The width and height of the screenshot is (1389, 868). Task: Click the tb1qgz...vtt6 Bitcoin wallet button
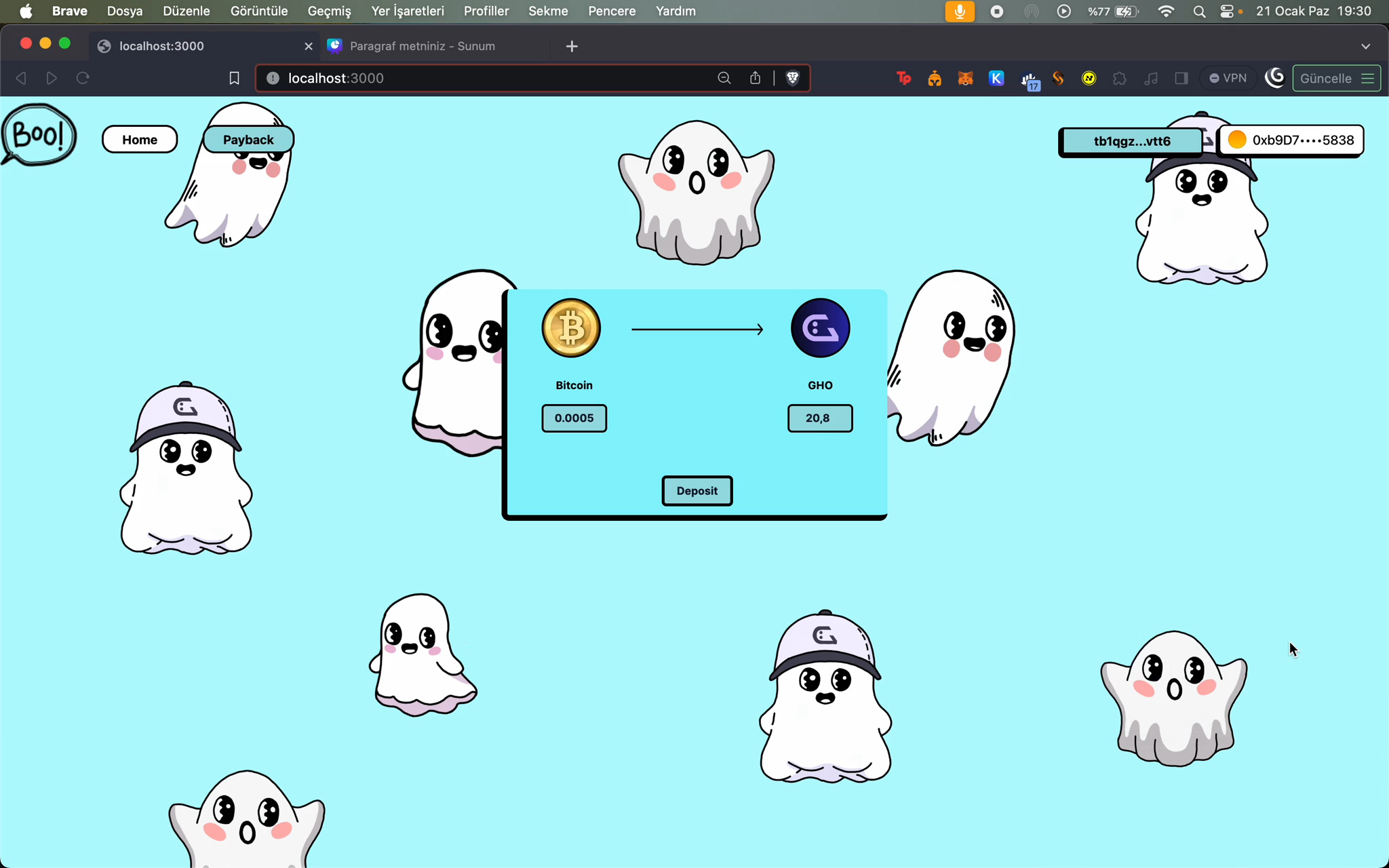click(x=1131, y=142)
